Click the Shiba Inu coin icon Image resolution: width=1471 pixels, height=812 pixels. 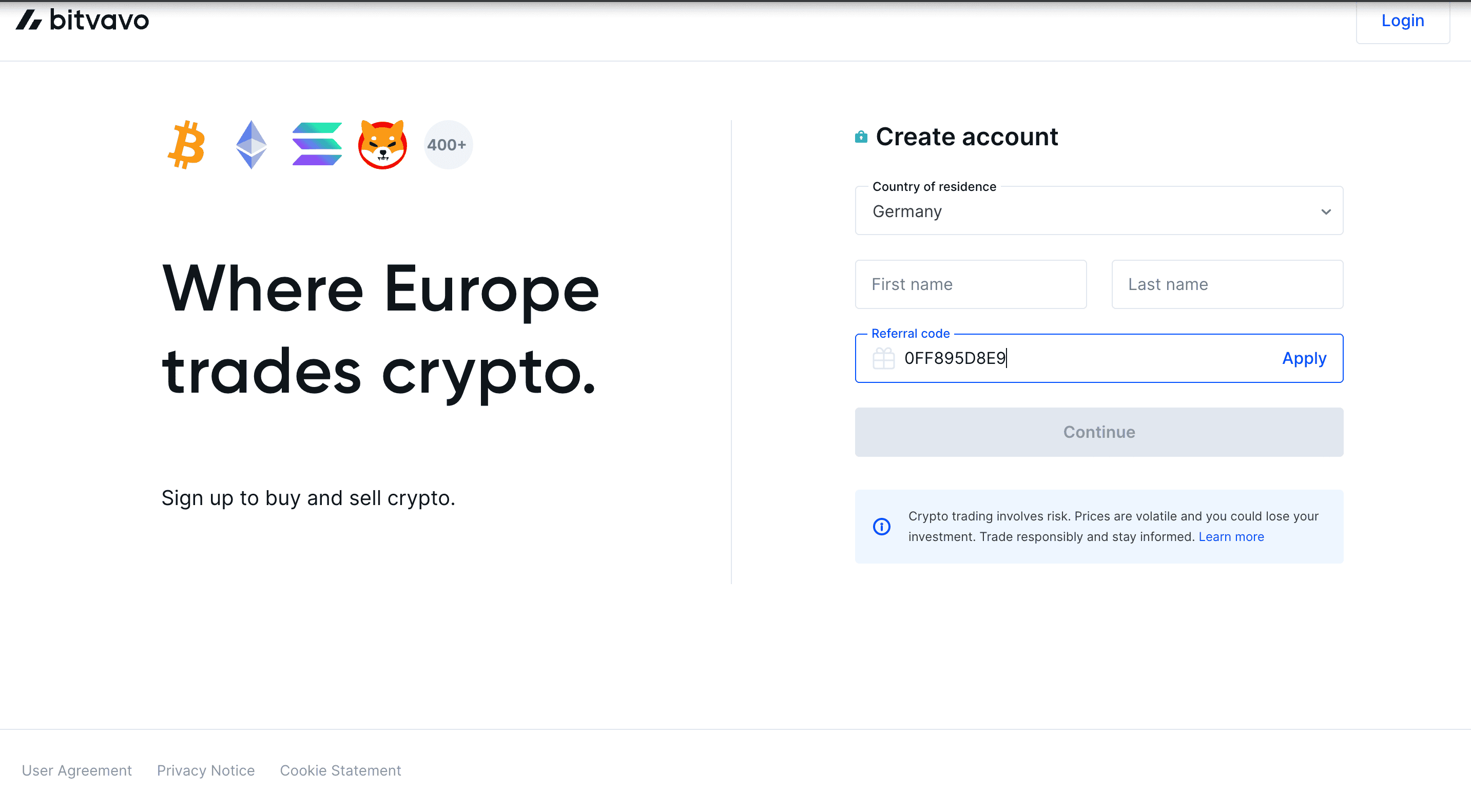coord(382,144)
